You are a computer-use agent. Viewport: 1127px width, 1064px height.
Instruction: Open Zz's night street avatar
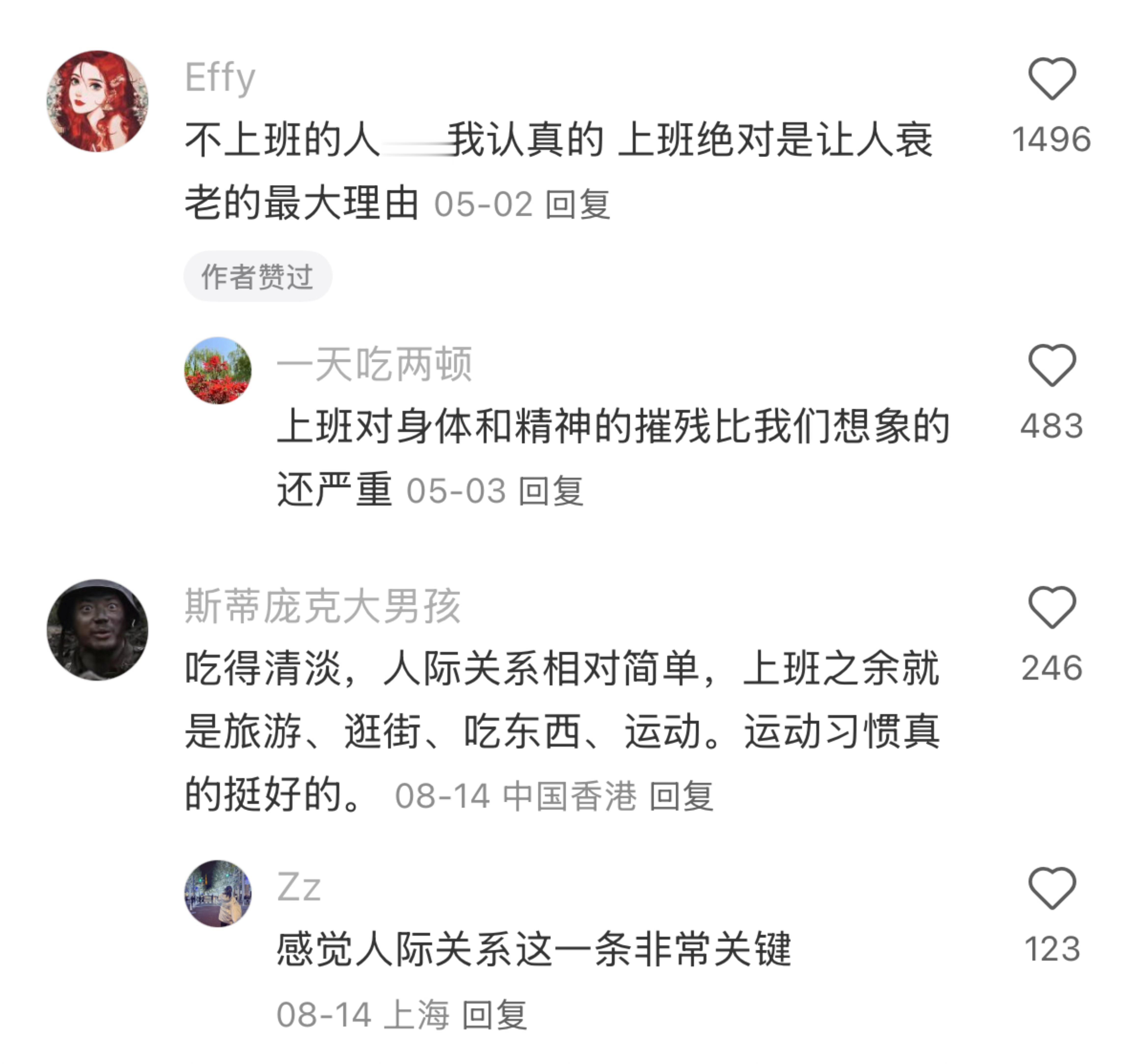click(x=218, y=893)
